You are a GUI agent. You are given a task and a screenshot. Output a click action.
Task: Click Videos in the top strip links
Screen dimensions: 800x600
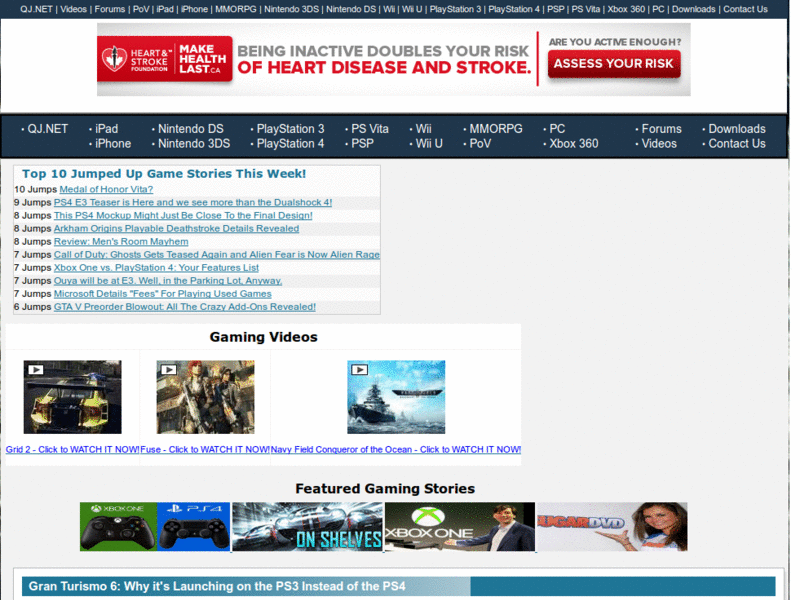click(x=73, y=9)
